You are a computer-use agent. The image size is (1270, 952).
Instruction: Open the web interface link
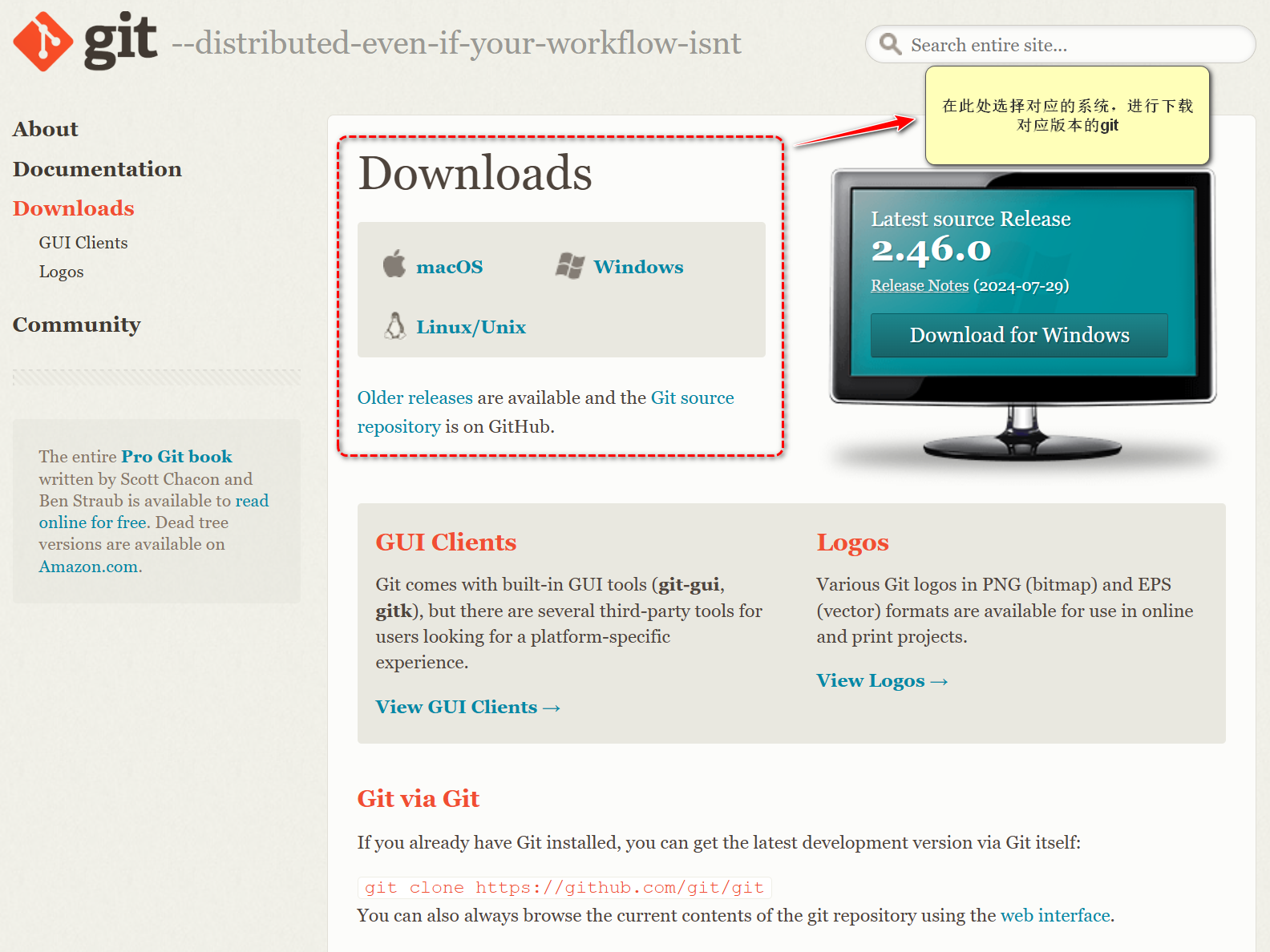[1055, 915]
